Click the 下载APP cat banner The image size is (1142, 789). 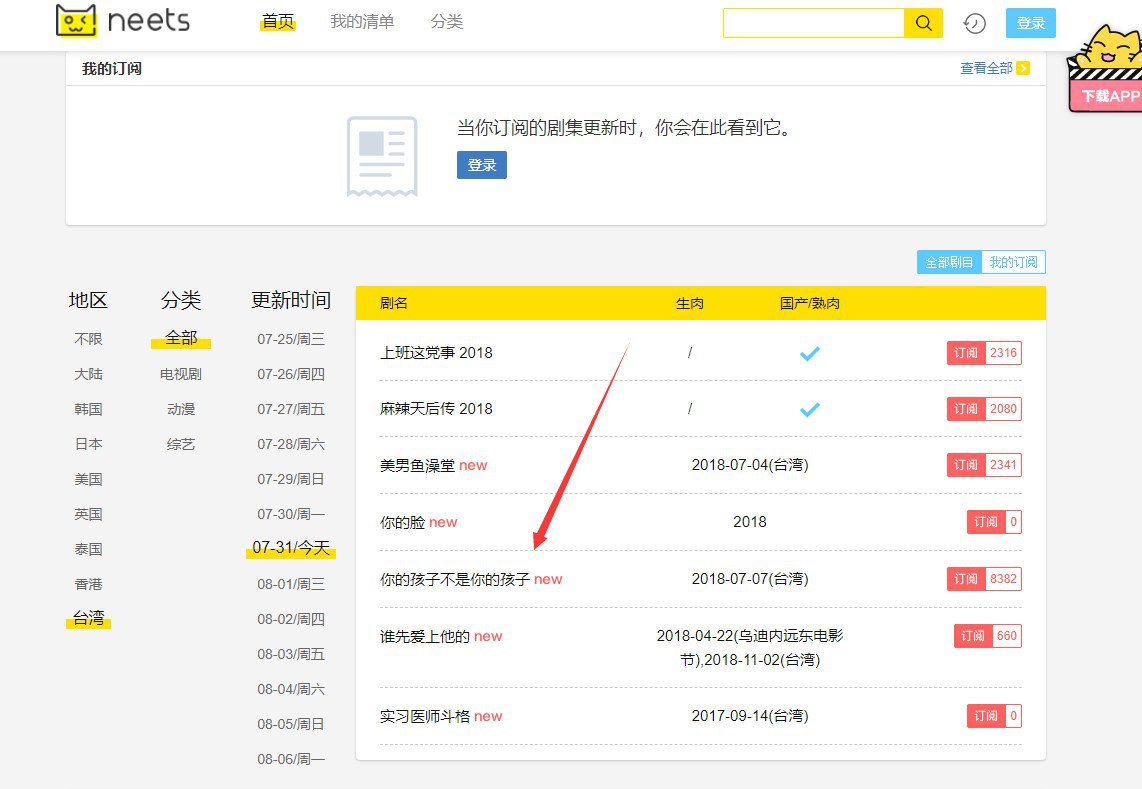point(1105,72)
